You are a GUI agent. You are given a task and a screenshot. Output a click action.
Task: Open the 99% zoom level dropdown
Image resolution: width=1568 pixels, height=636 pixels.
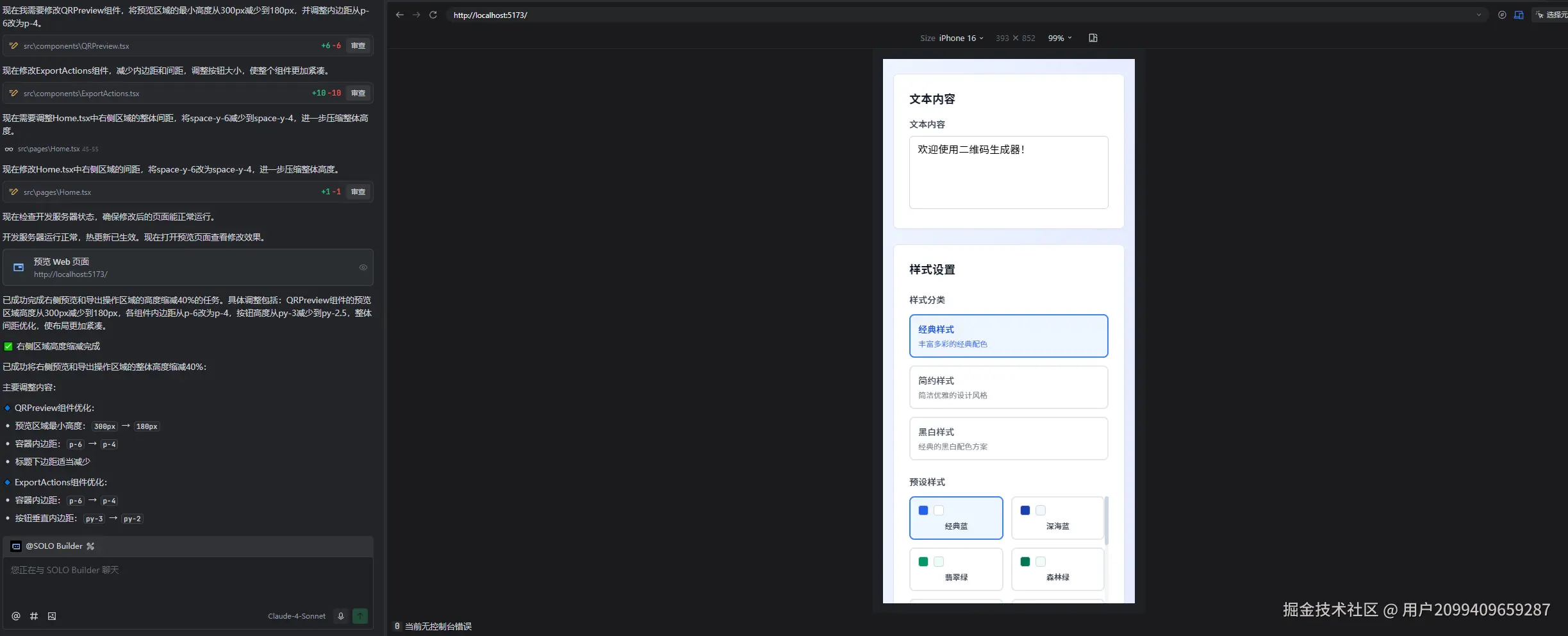point(1060,38)
